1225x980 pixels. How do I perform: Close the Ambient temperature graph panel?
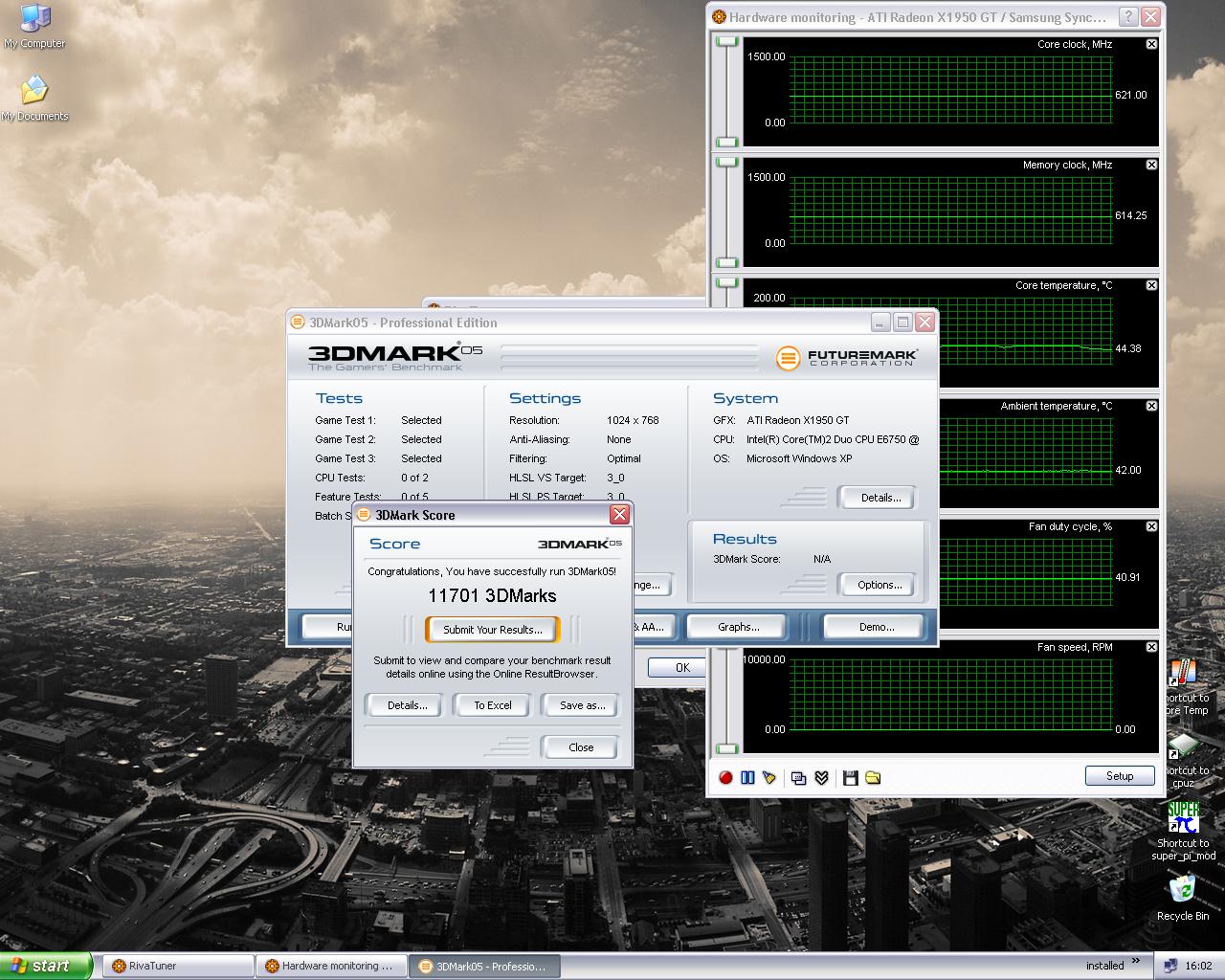click(1151, 406)
